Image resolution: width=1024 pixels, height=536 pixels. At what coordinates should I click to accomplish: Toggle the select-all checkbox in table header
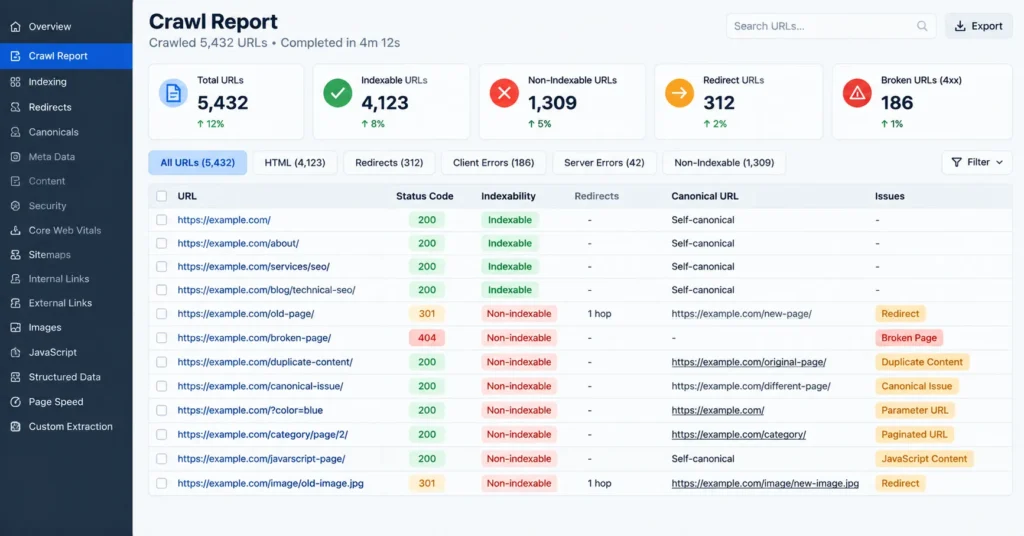coord(161,196)
